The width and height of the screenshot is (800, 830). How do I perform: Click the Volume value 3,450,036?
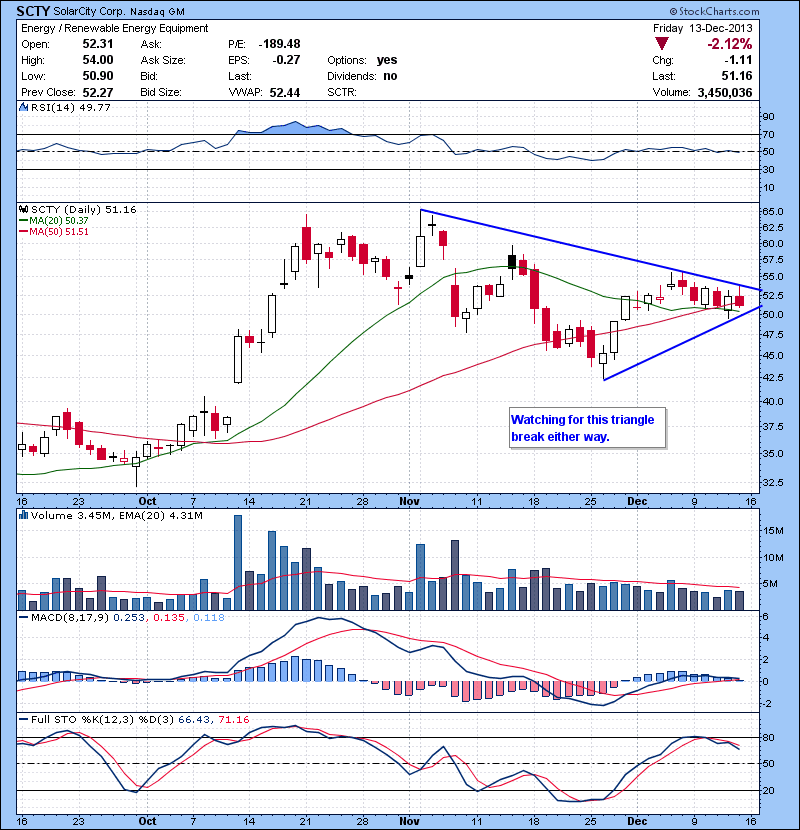click(x=725, y=93)
